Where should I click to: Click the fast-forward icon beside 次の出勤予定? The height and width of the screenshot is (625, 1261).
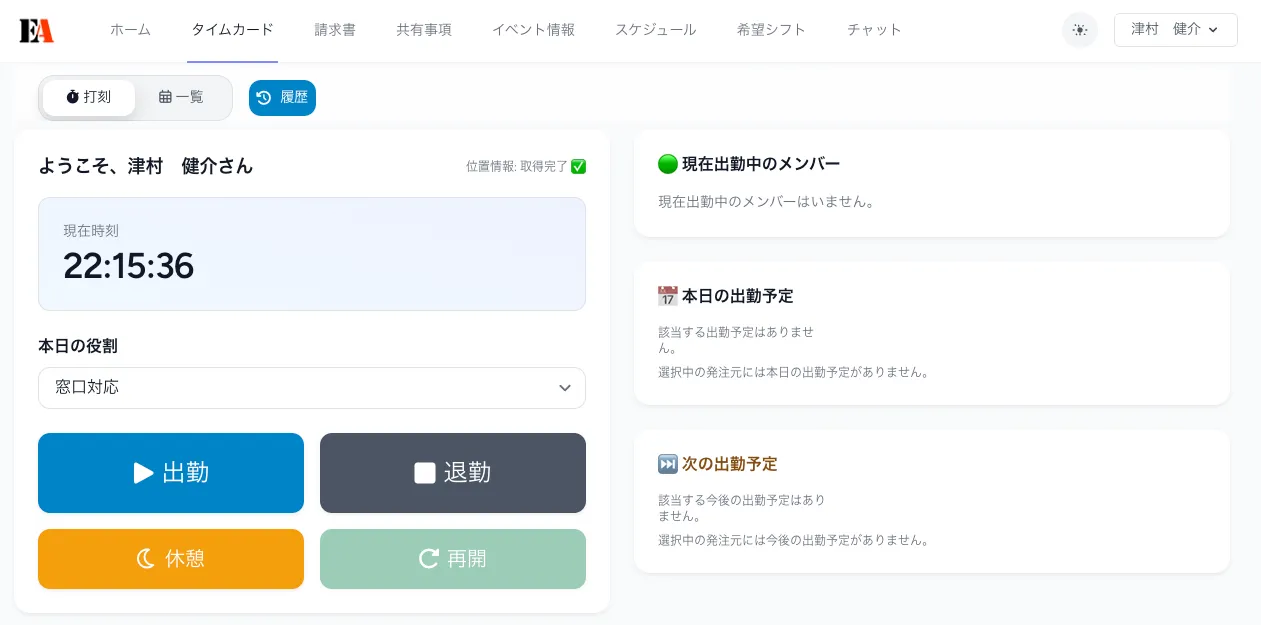point(668,463)
